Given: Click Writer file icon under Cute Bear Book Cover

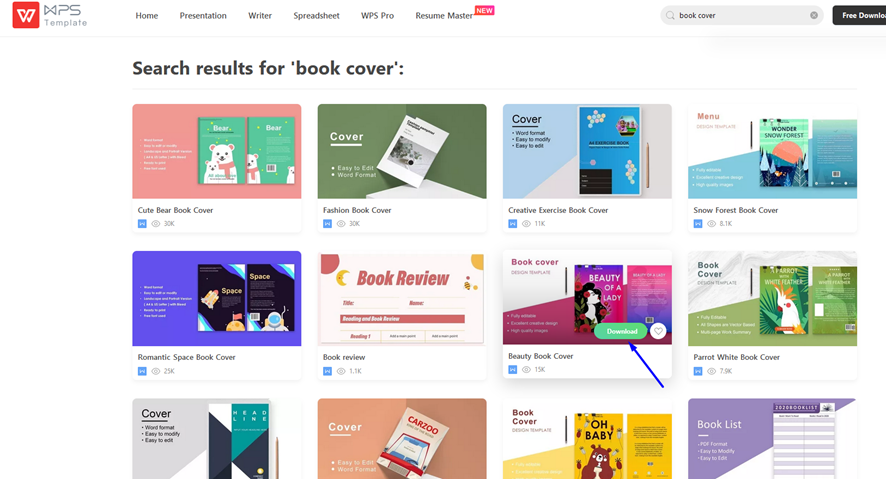Looking at the screenshot, I should pos(142,224).
